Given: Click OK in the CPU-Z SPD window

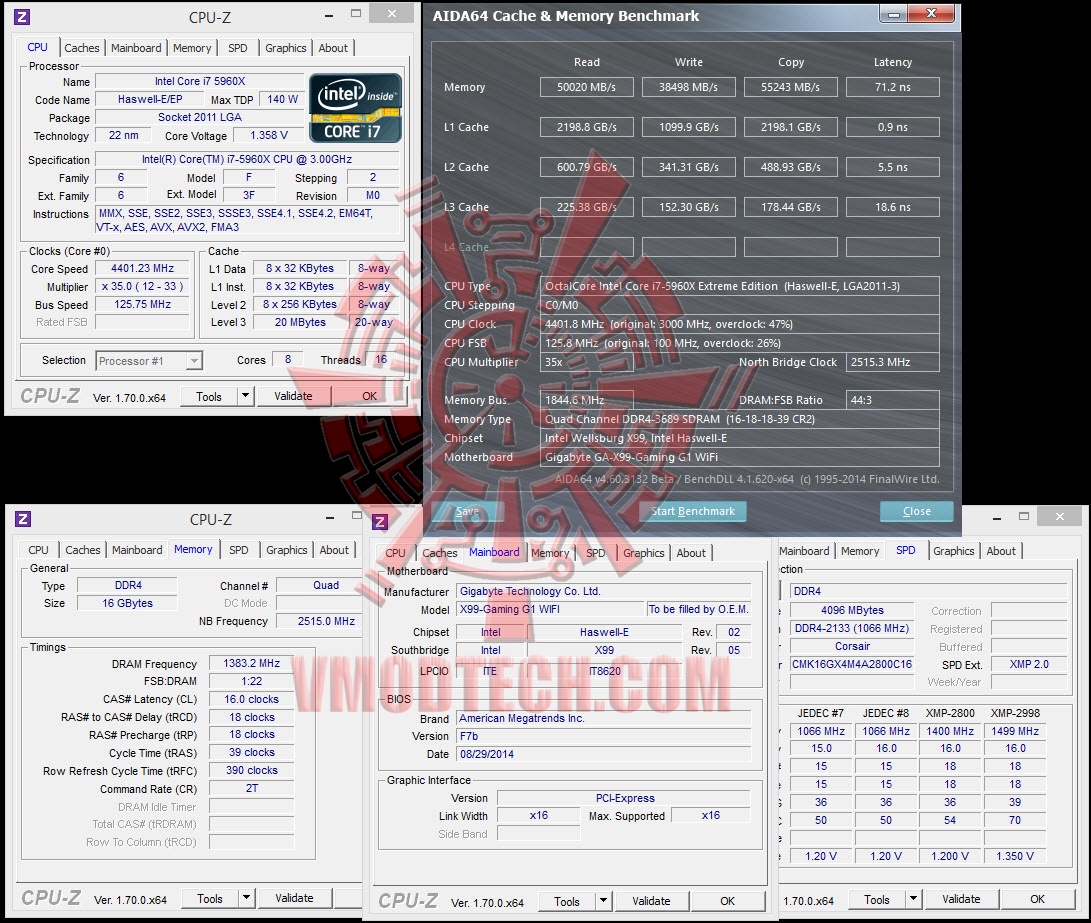Looking at the screenshot, I should (x=1037, y=899).
